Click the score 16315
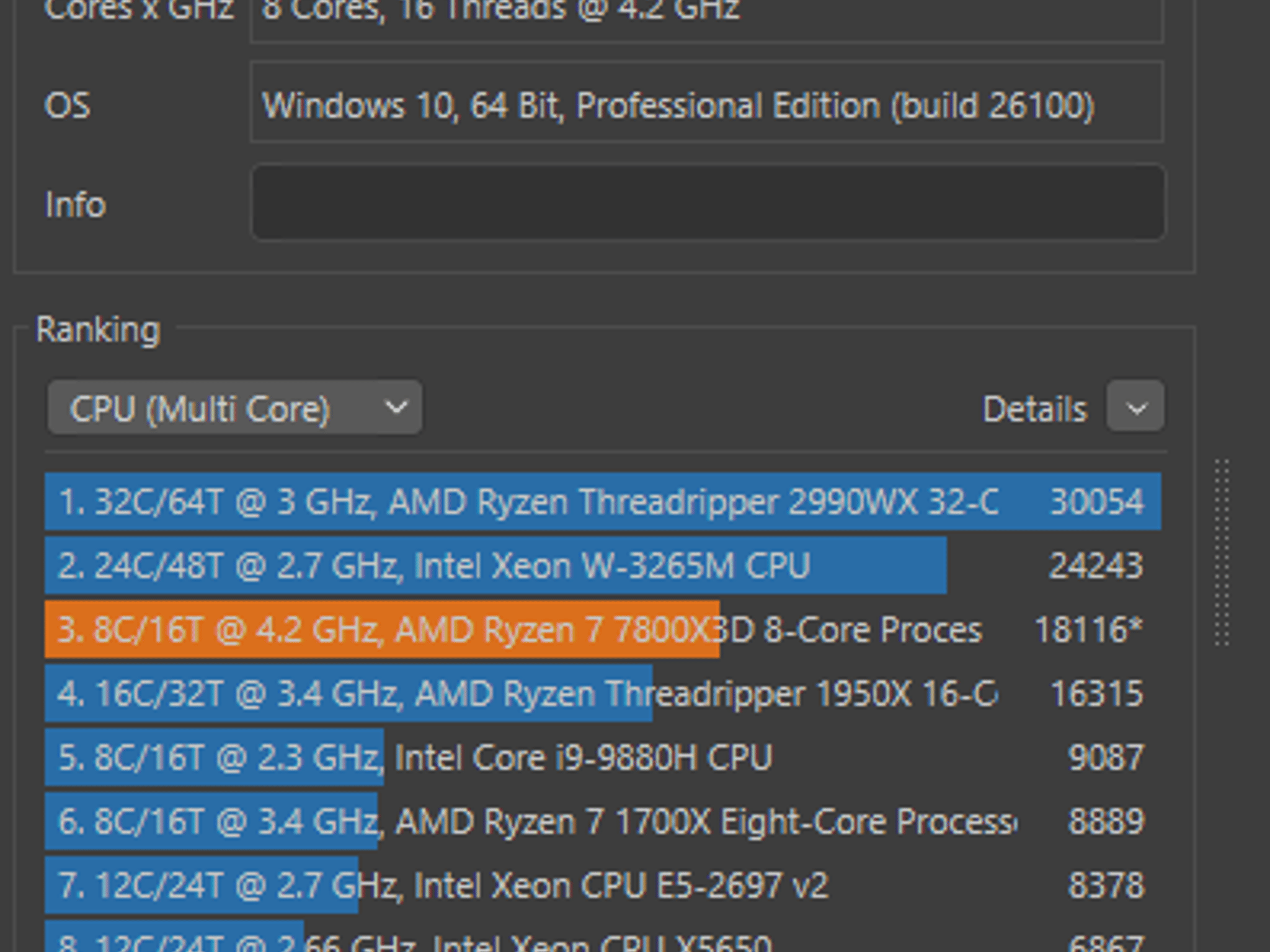Image resolution: width=1270 pixels, height=952 pixels. (x=1096, y=694)
